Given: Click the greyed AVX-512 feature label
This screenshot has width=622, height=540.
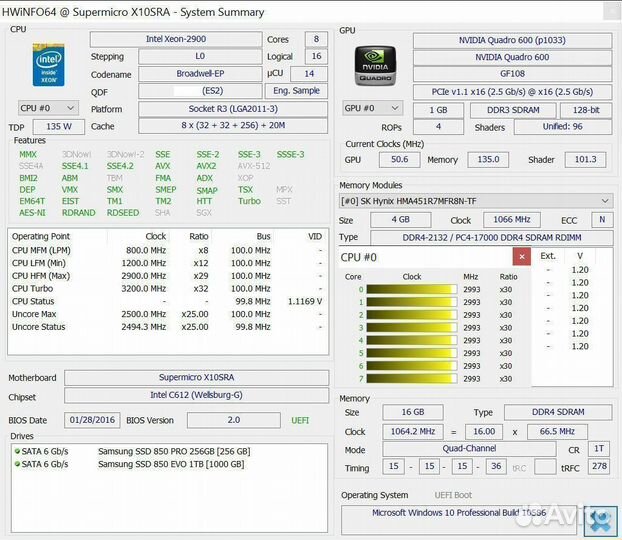Looking at the screenshot, I should [254, 166].
